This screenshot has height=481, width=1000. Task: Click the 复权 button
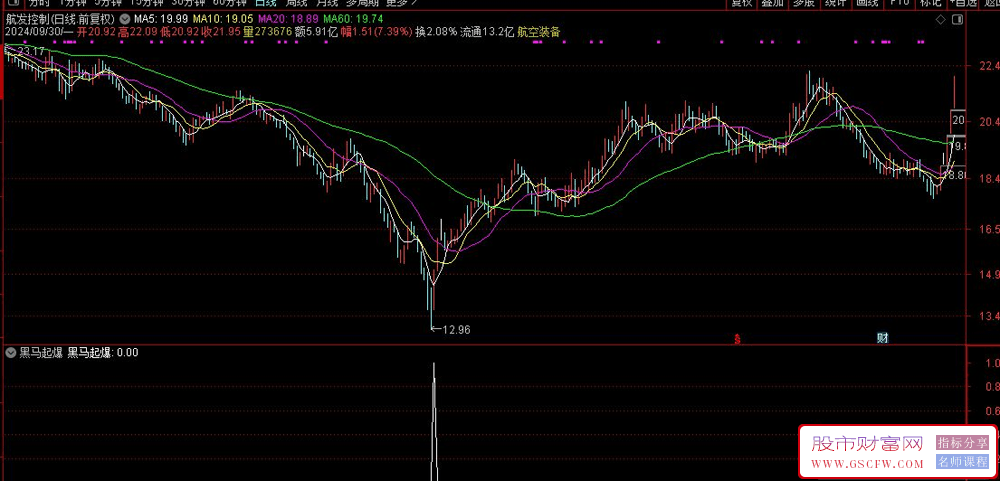pyautogui.click(x=741, y=3)
